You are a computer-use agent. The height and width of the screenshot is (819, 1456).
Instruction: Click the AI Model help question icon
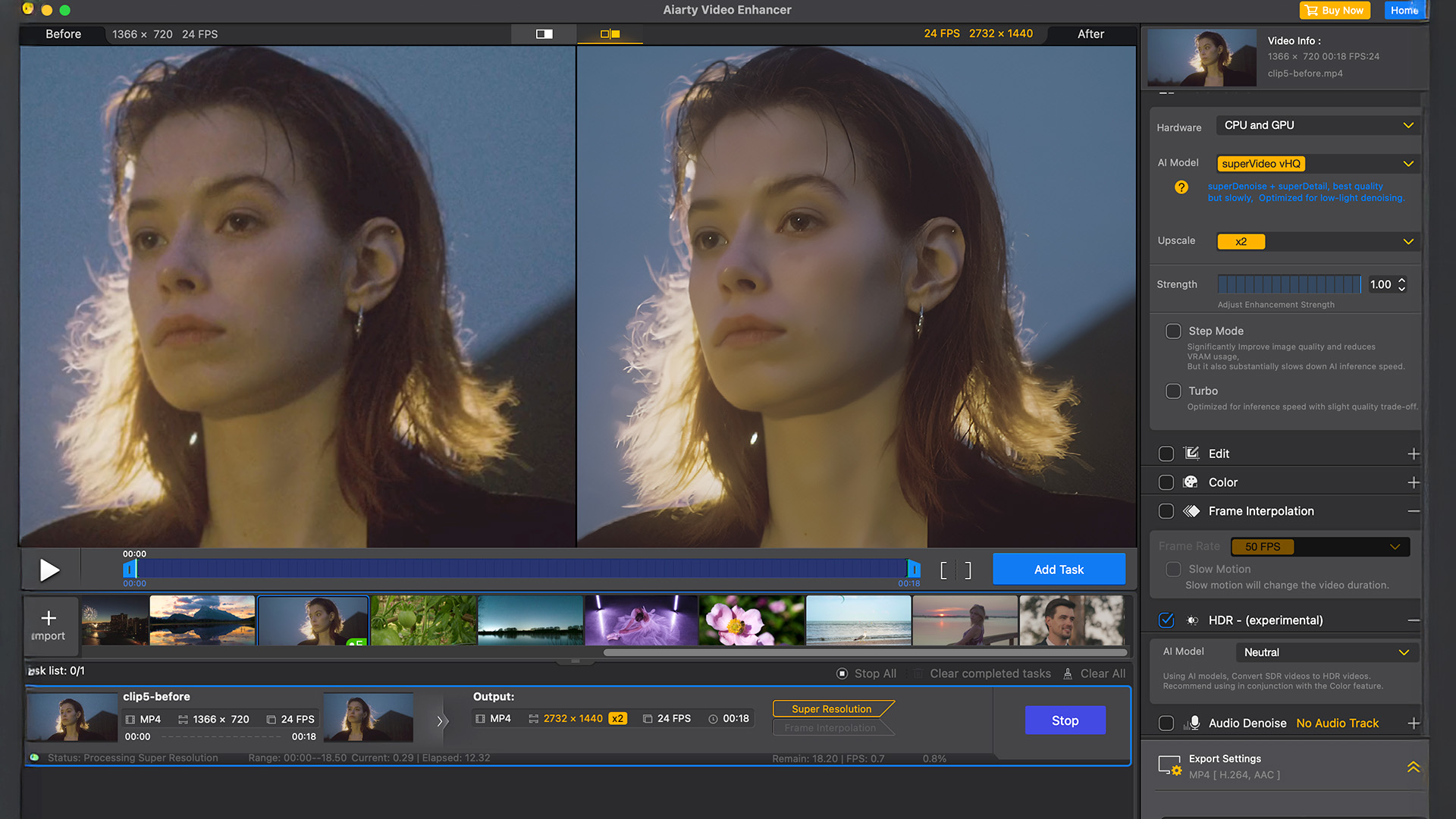tap(1181, 187)
